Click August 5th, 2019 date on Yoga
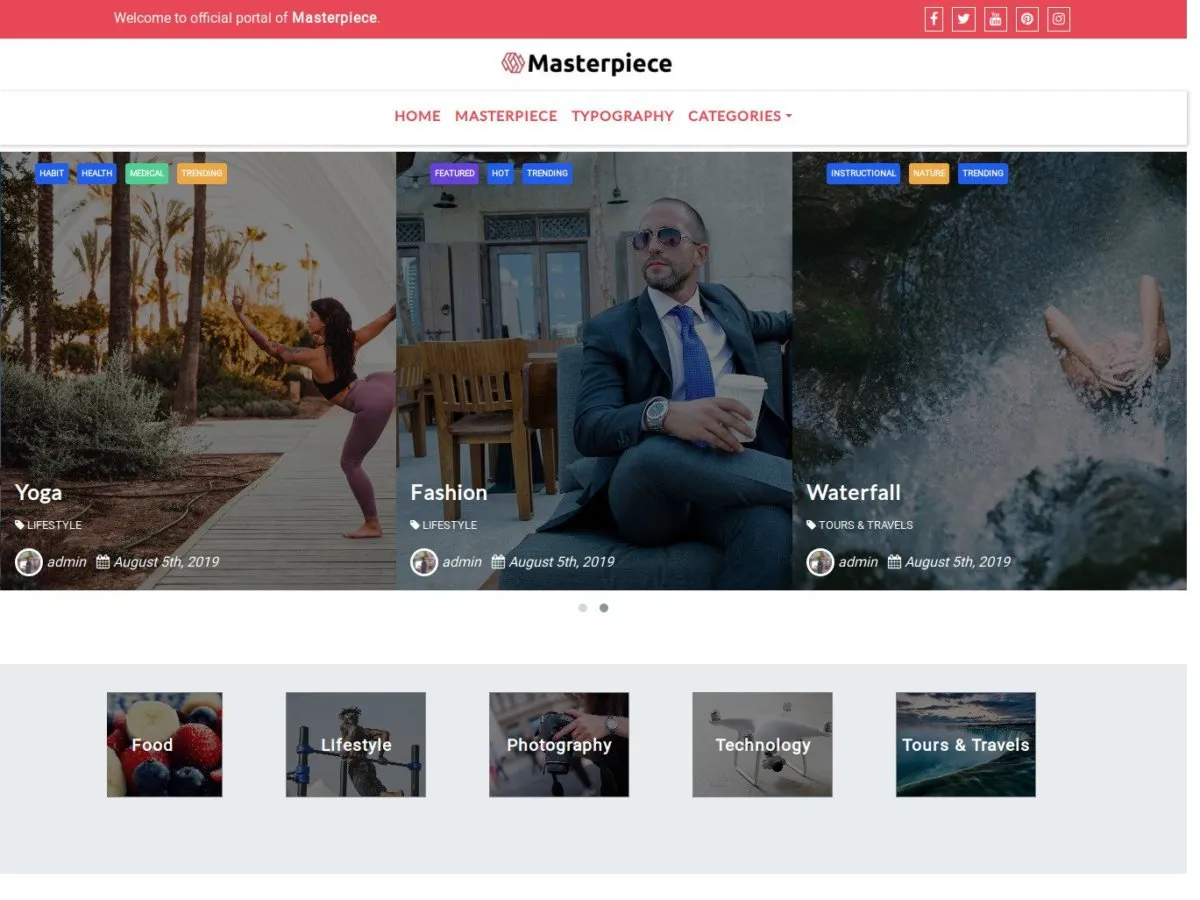Screen dimensions: 1200x900 point(166,562)
